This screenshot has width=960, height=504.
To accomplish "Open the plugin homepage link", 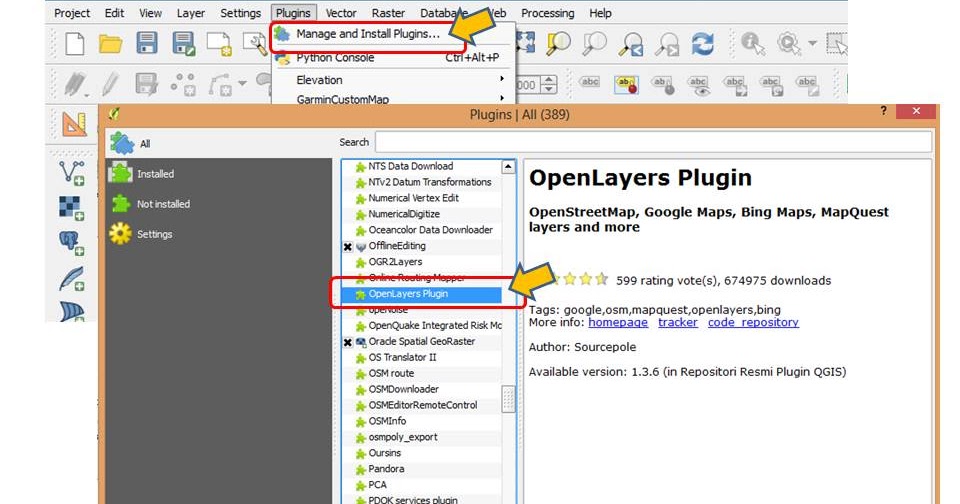I will [x=618, y=322].
